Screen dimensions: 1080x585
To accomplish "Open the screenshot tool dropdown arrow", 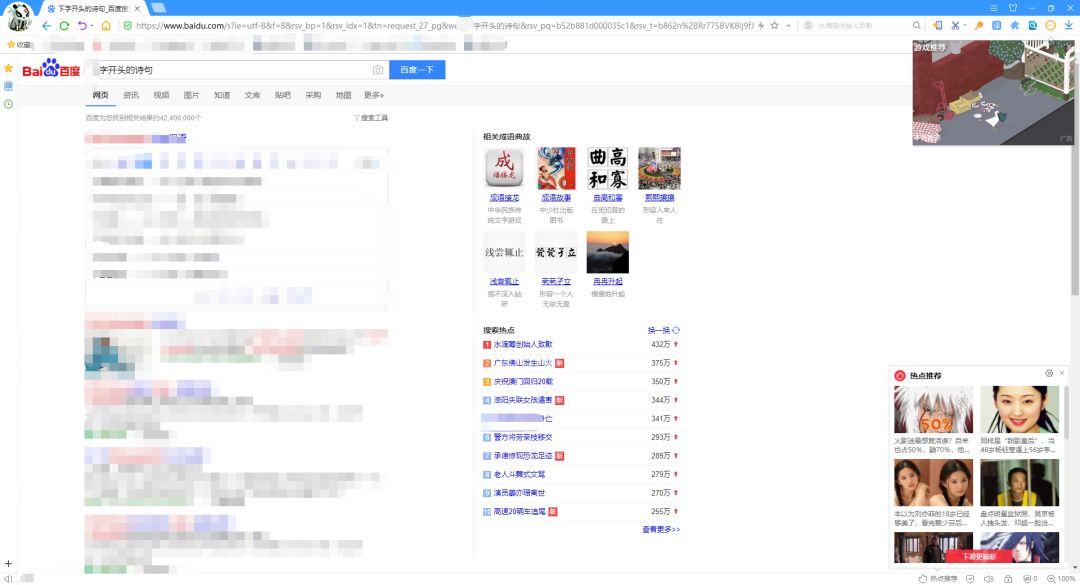I will point(965,26).
